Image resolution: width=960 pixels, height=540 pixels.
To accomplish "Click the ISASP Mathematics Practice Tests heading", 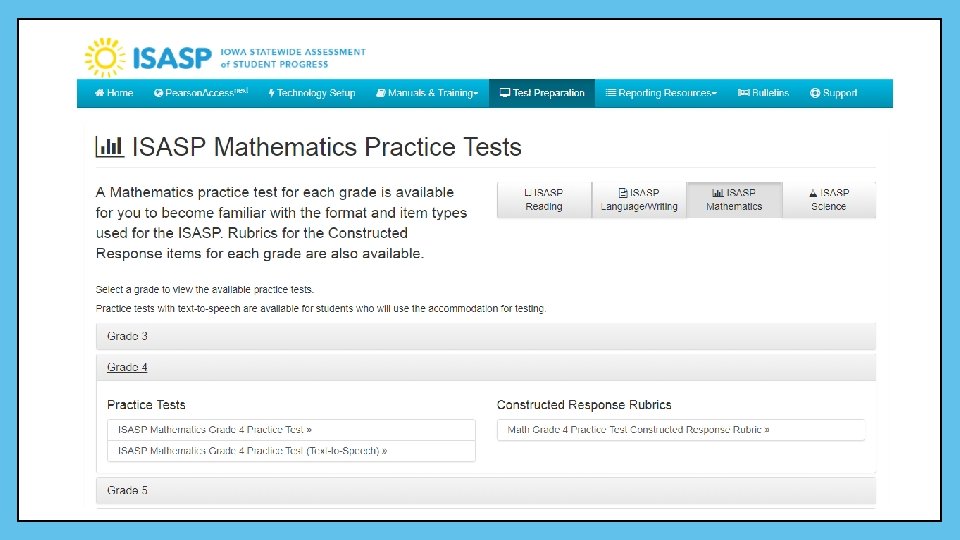I will click(x=326, y=147).
